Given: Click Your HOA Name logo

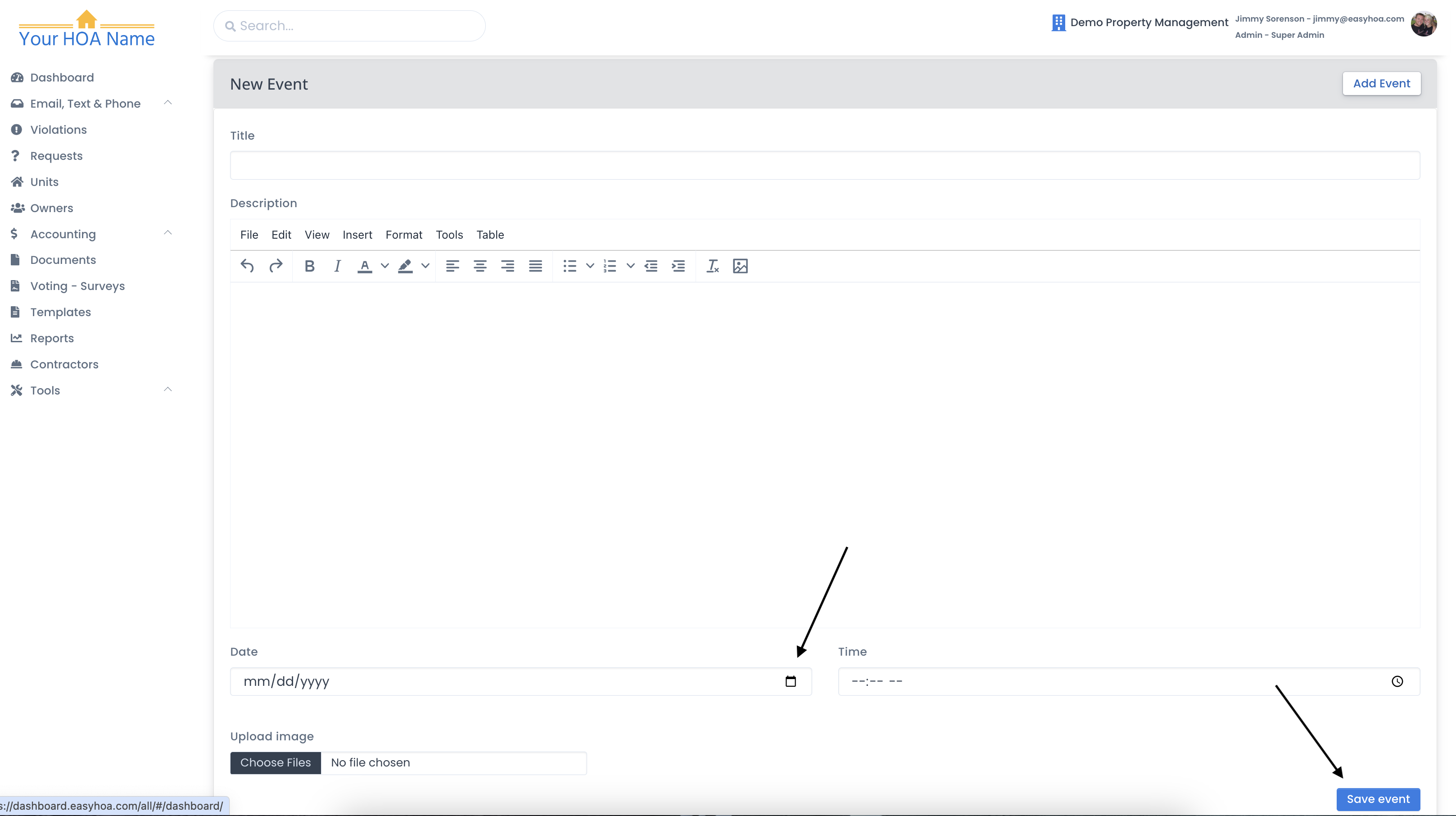Looking at the screenshot, I should click(x=86, y=29).
